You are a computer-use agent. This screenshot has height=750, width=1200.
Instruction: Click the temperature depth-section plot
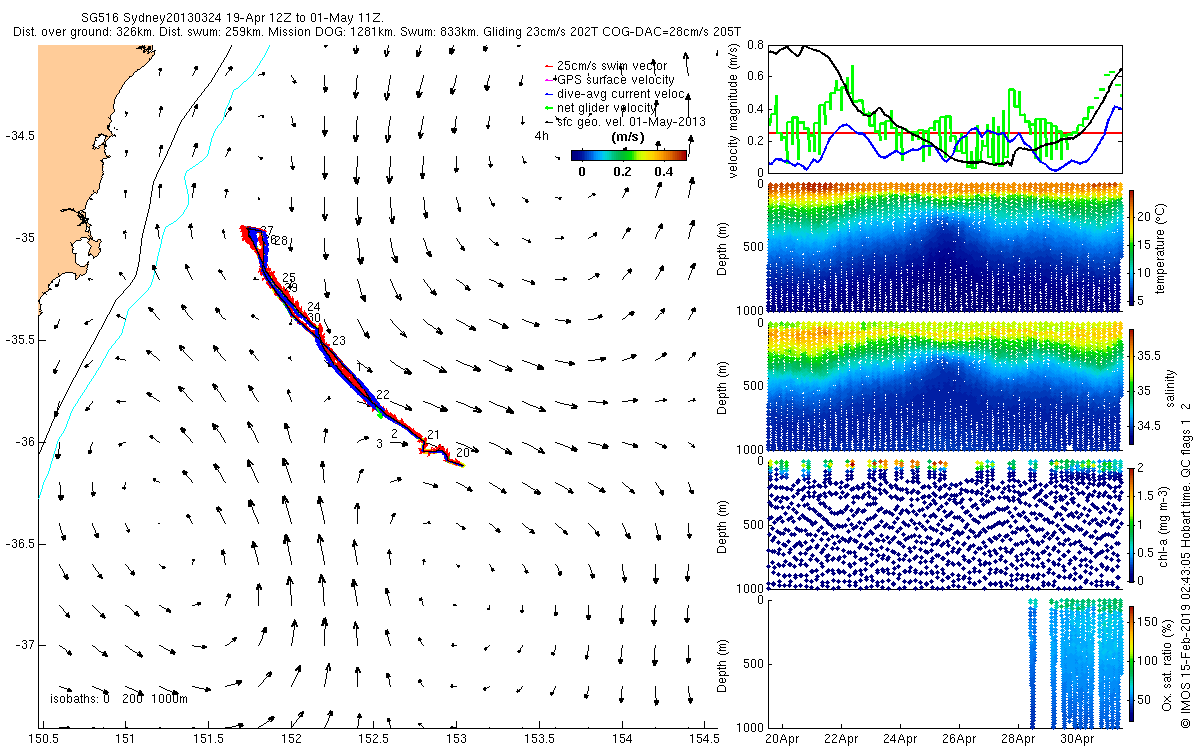pos(944,247)
